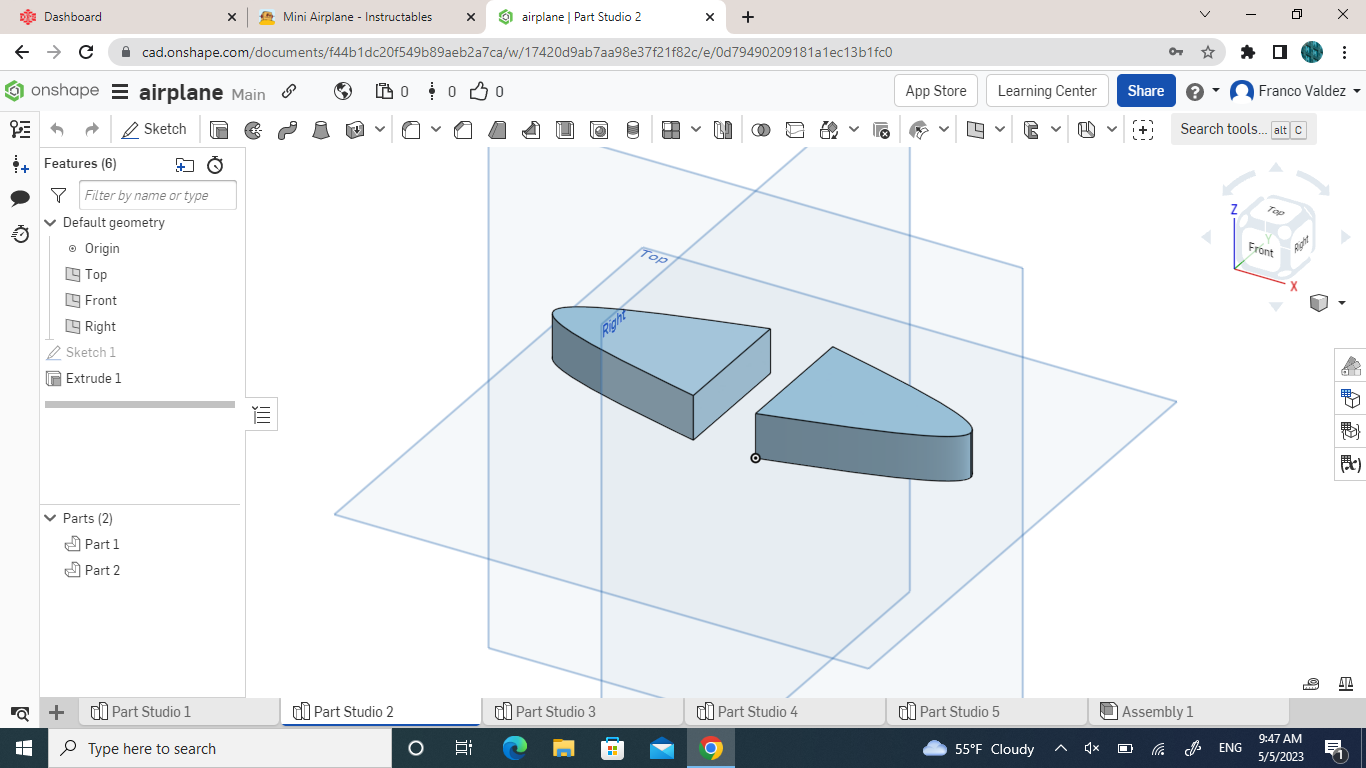Activate the Mirror tool
The height and width of the screenshot is (768, 1366).
coord(723,130)
